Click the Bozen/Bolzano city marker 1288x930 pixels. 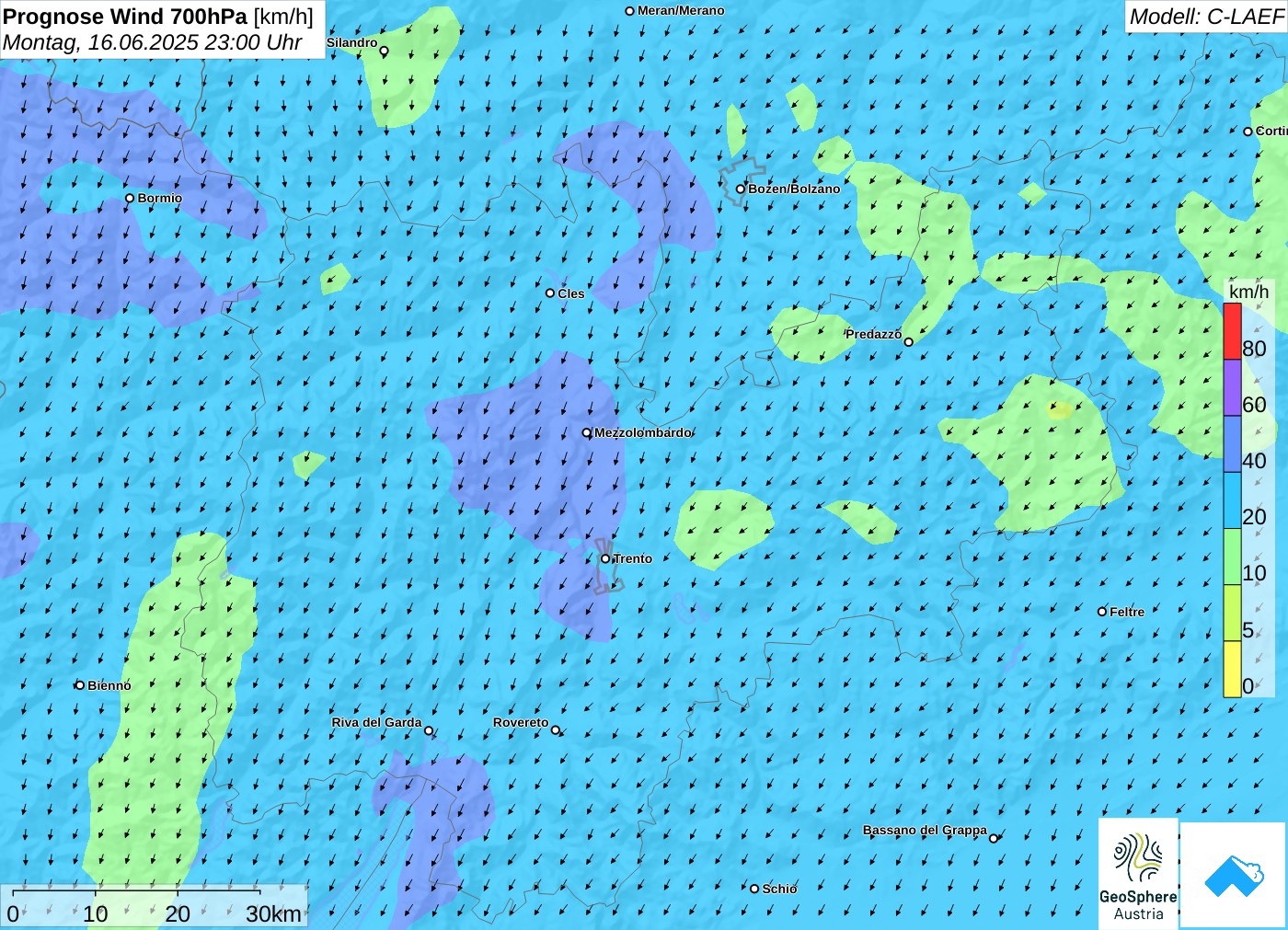click(x=740, y=189)
